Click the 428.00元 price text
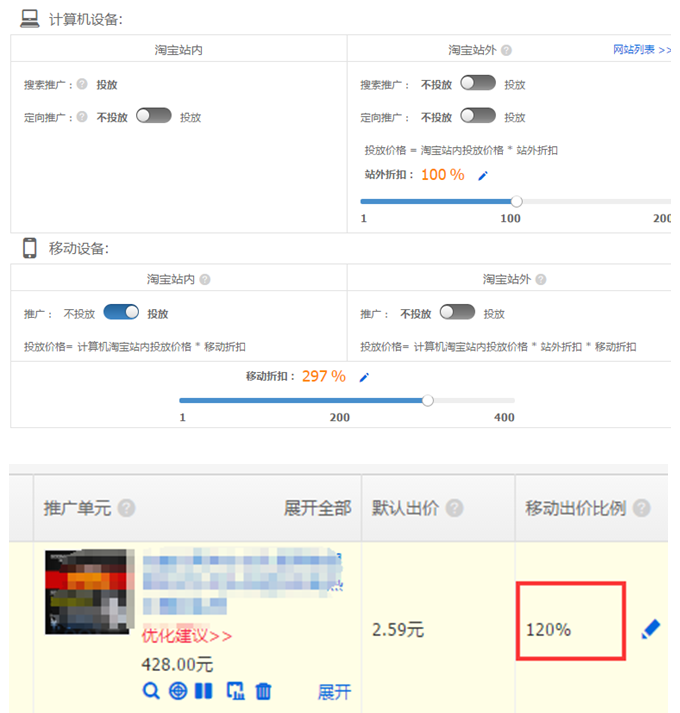680x713 pixels. [177, 664]
